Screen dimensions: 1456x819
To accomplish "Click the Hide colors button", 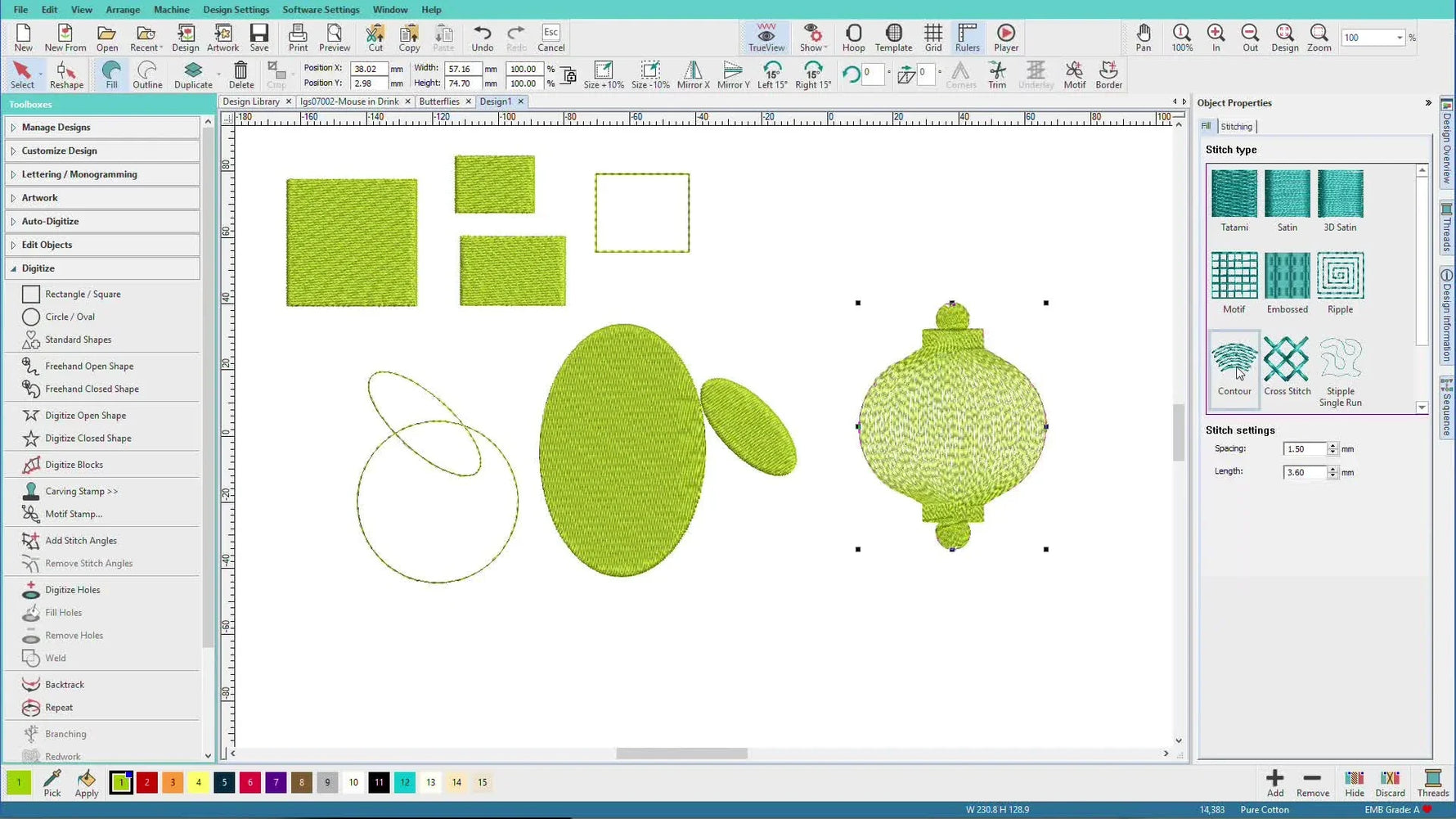I will 1354,783.
